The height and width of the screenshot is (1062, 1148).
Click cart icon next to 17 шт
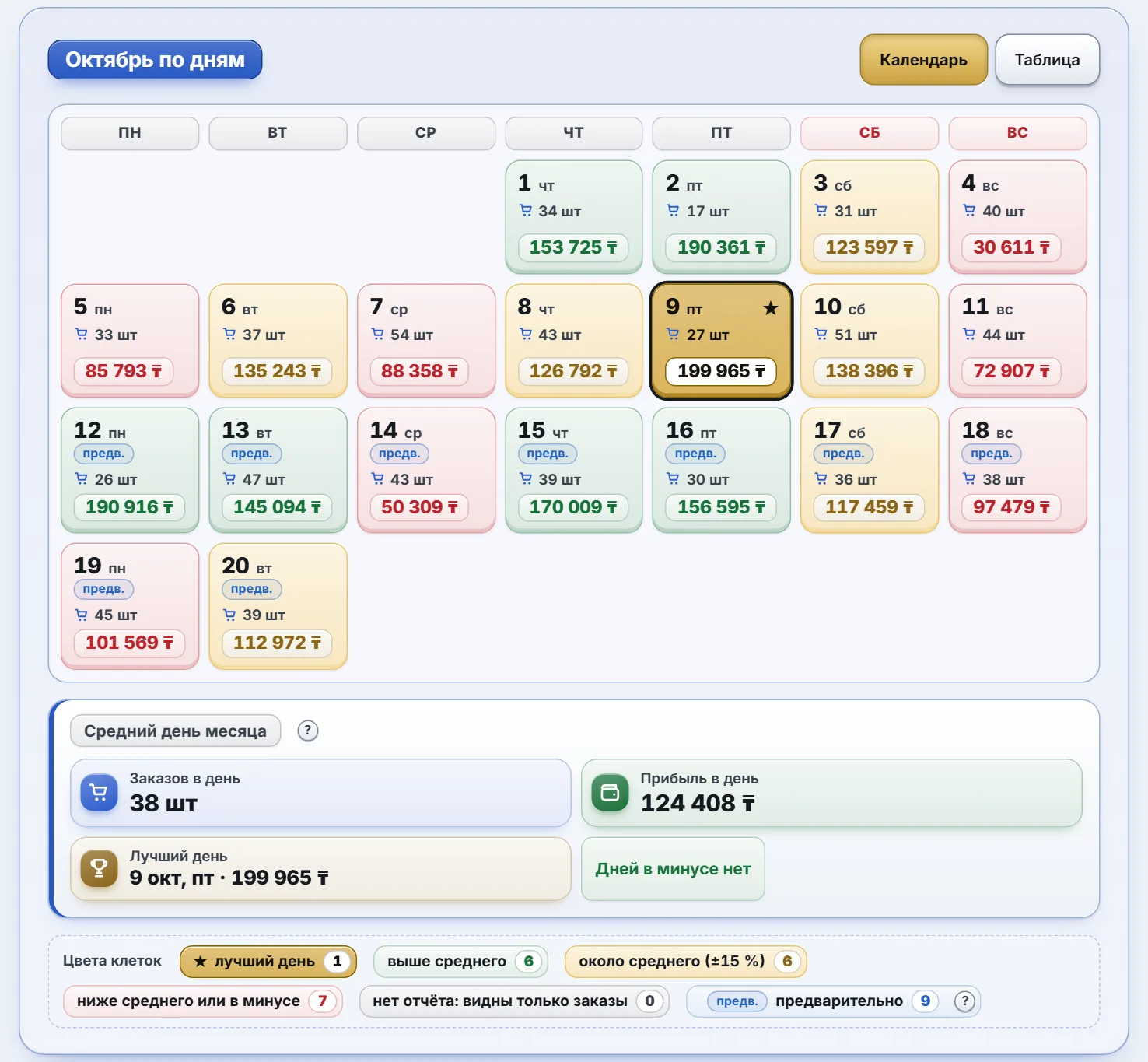674,210
